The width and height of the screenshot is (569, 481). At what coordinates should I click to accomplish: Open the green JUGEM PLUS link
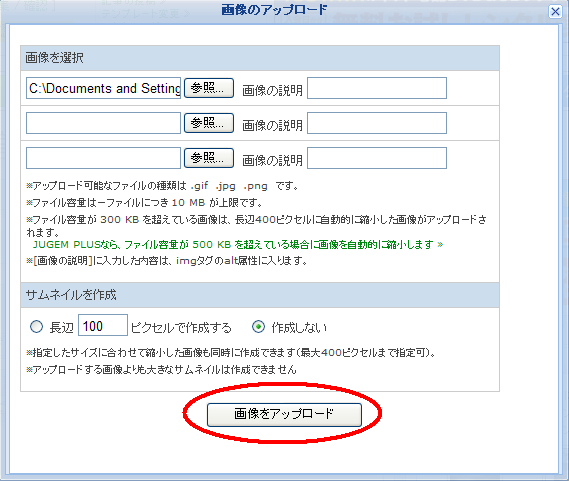(238, 244)
